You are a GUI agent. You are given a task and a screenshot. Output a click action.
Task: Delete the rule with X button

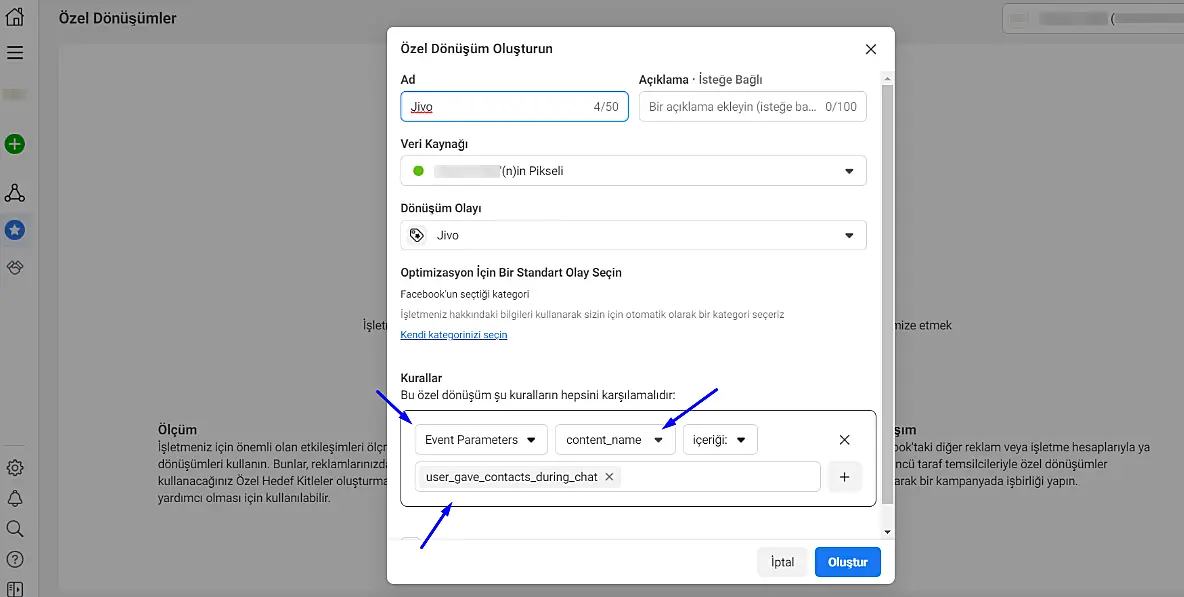tap(844, 440)
